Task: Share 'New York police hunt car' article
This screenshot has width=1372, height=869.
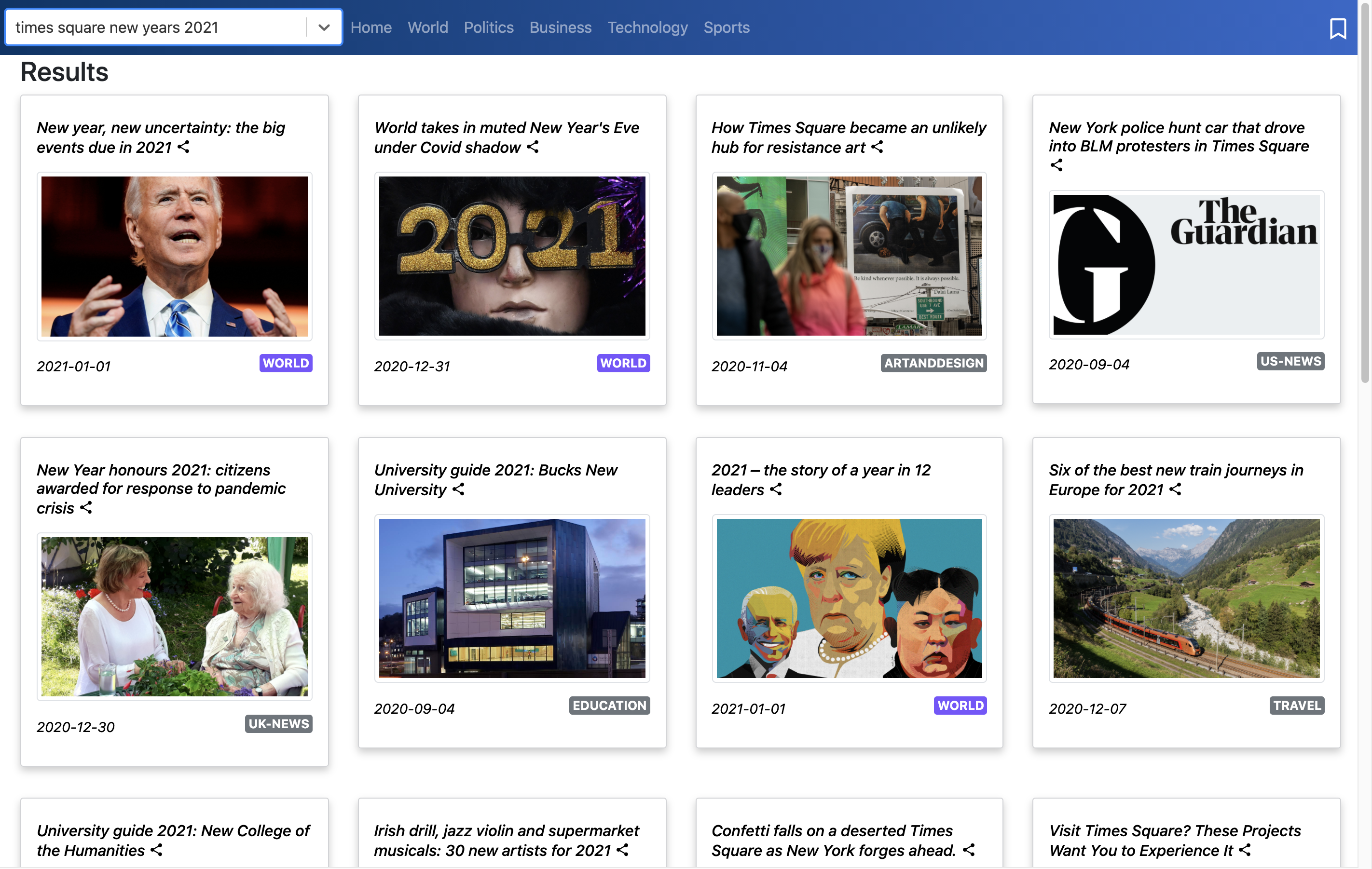Action: (x=1056, y=165)
